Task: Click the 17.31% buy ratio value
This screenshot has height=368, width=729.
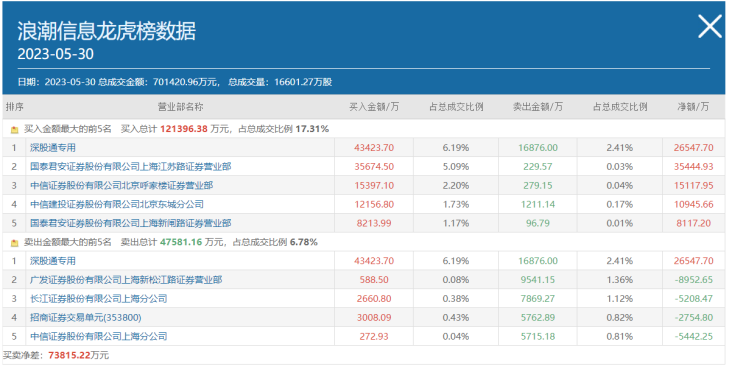Action: point(312,129)
